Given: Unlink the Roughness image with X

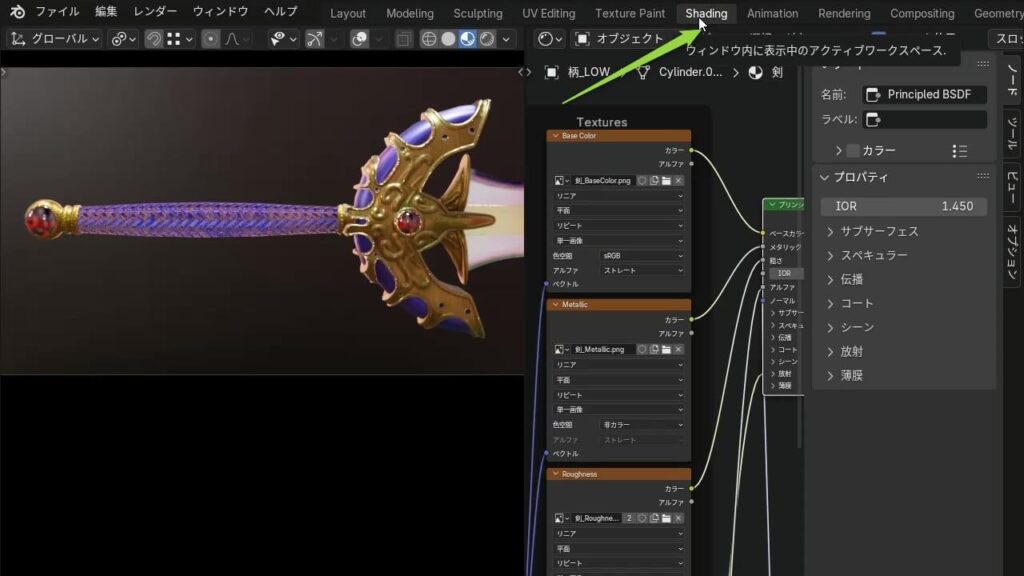Looking at the screenshot, I should (x=679, y=518).
